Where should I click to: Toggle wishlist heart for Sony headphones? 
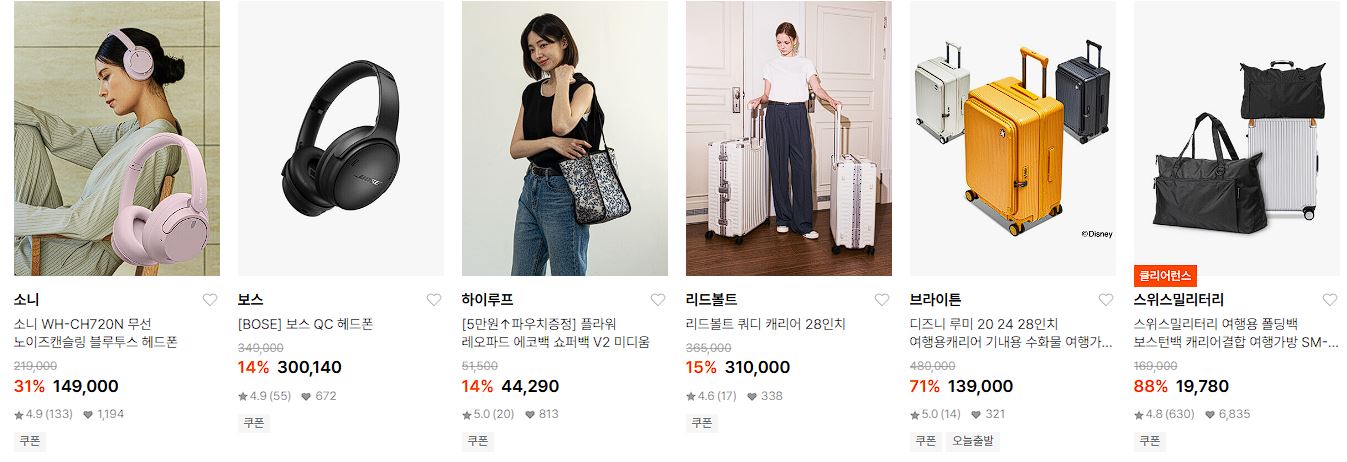[210, 300]
